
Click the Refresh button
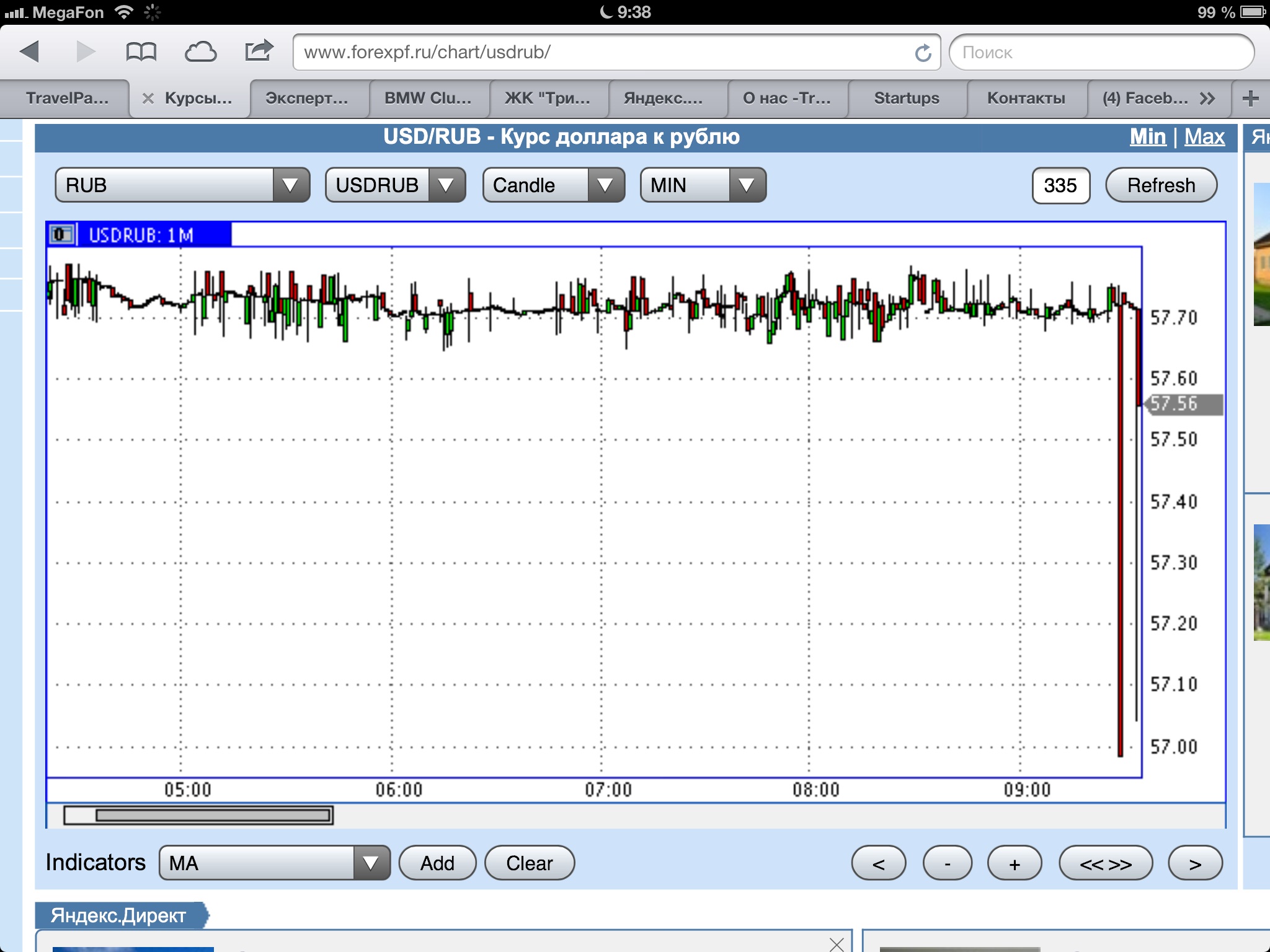(x=1161, y=185)
